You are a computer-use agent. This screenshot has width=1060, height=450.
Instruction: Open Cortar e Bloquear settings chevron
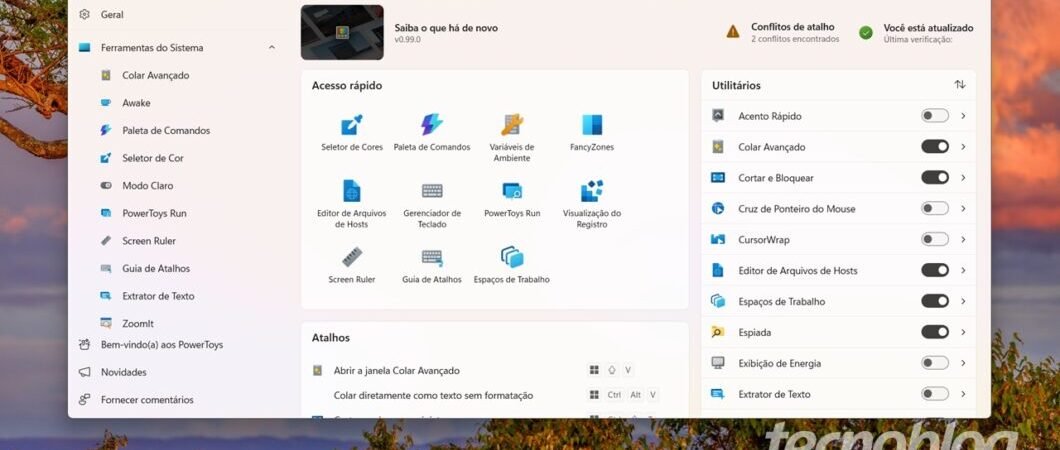pyautogui.click(x=963, y=178)
